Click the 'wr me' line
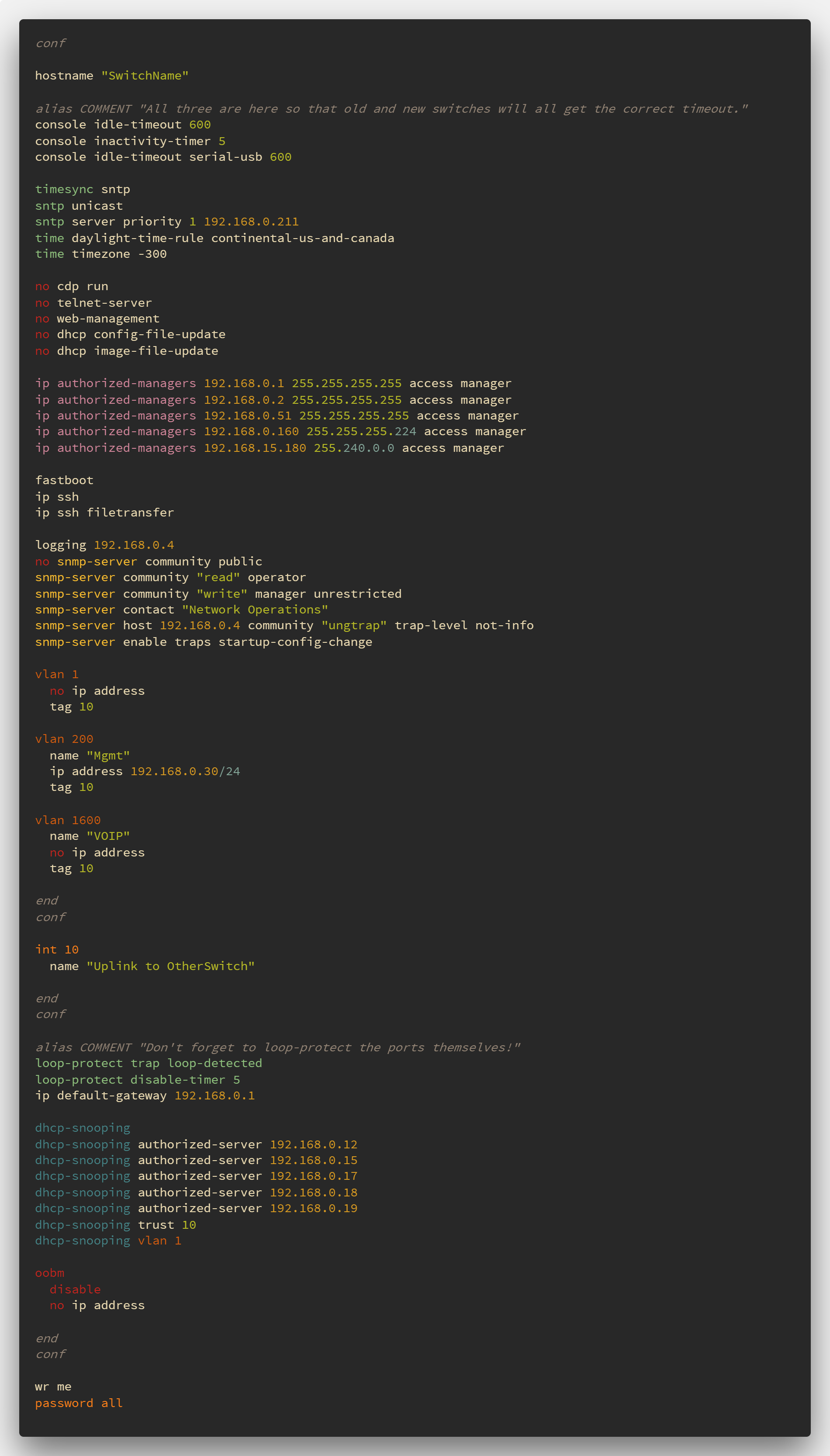 [54, 1387]
